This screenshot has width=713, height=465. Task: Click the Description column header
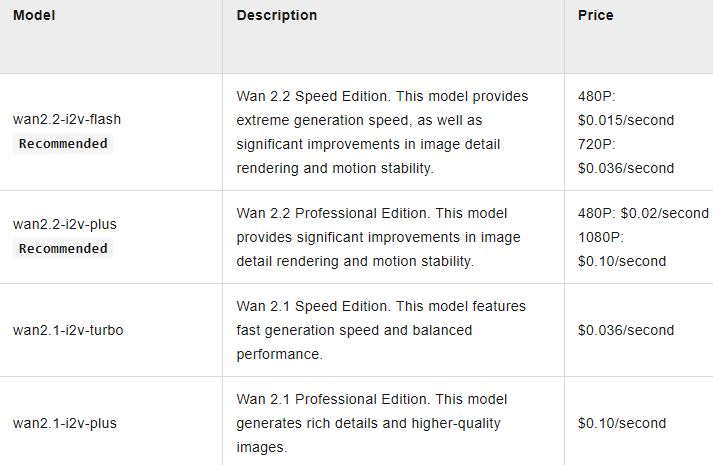point(277,16)
